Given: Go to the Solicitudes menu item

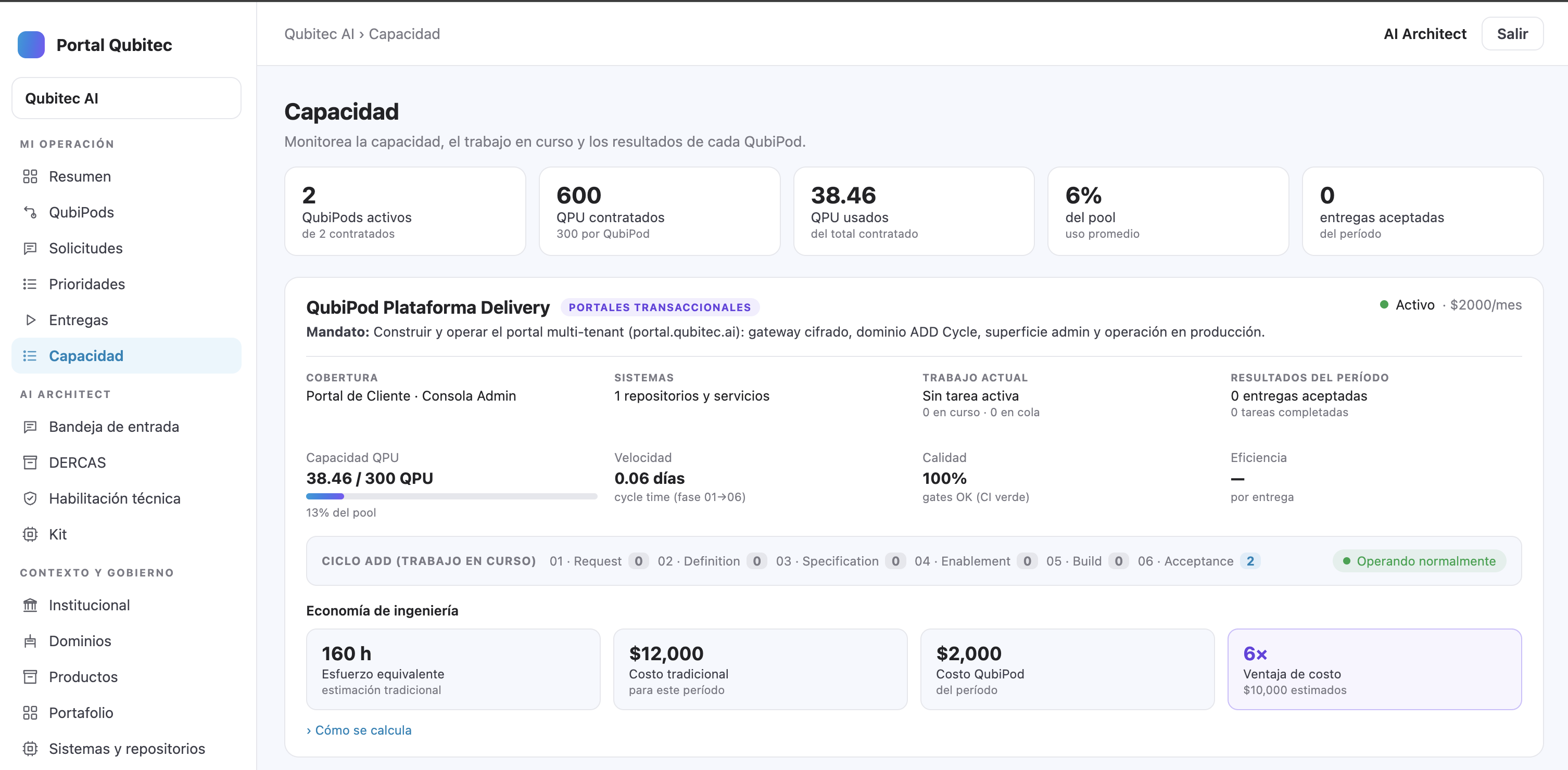Looking at the screenshot, I should point(127,248).
